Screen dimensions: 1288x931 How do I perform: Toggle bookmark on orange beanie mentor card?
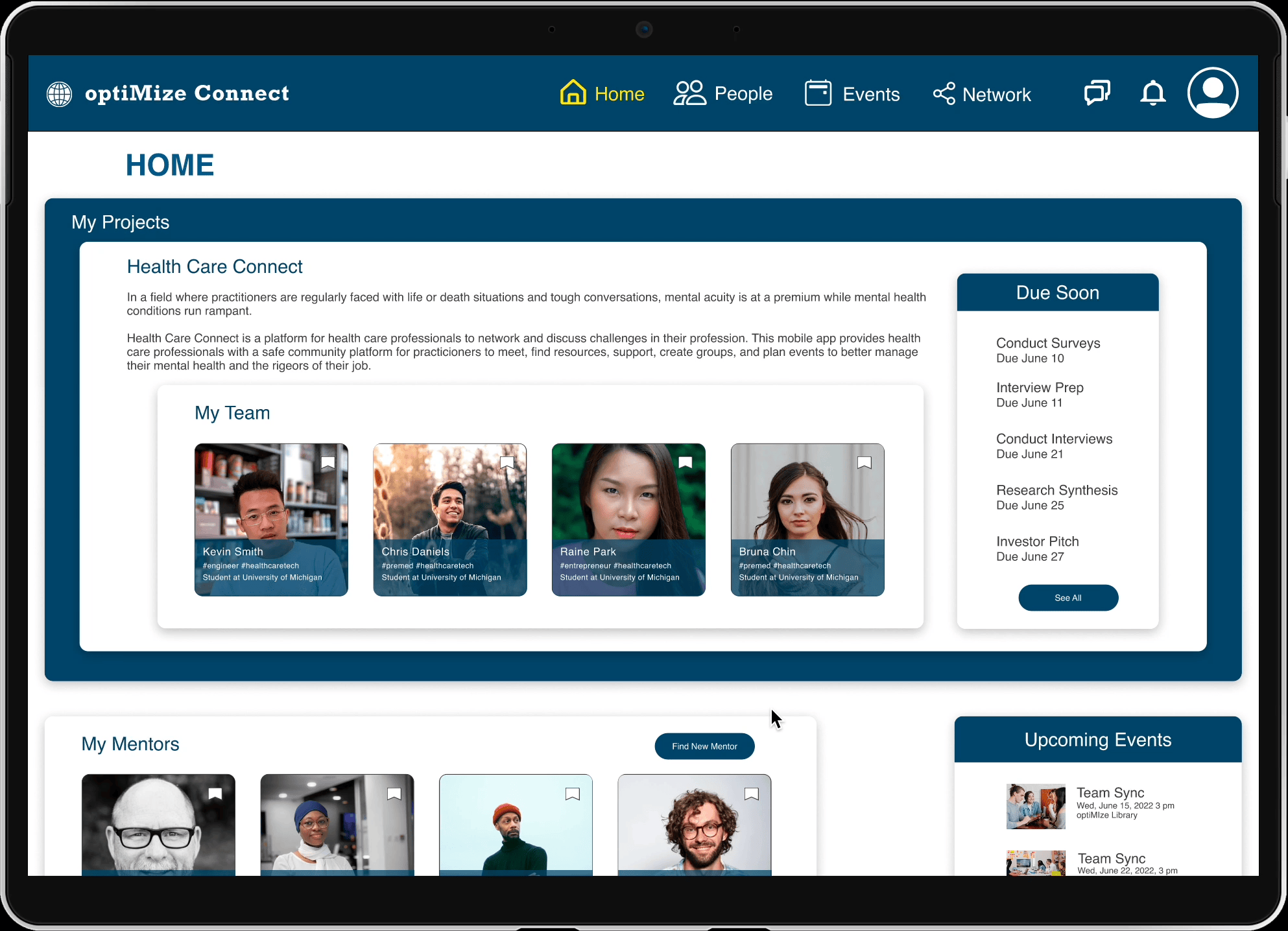[x=573, y=794]
